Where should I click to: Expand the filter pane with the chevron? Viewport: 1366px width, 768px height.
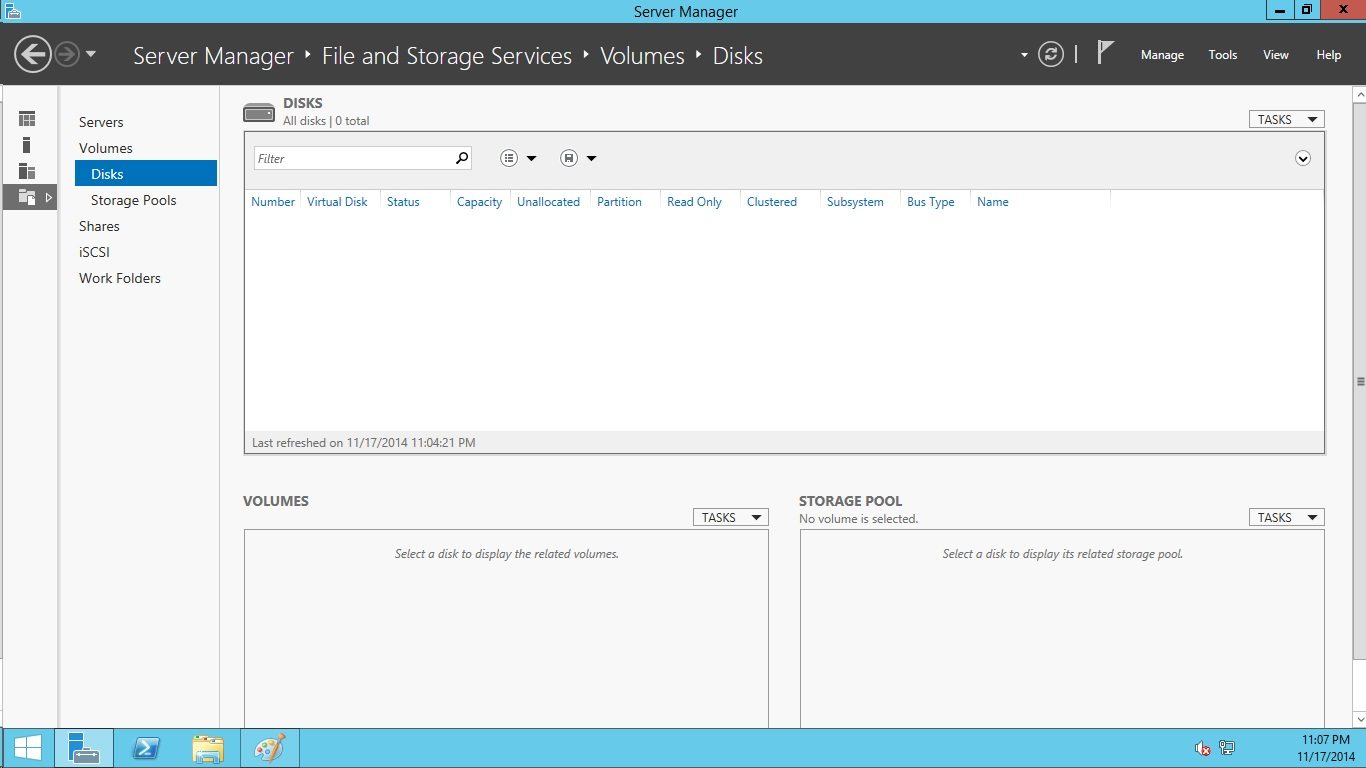pyautogui.click(x=1302, y=158)
